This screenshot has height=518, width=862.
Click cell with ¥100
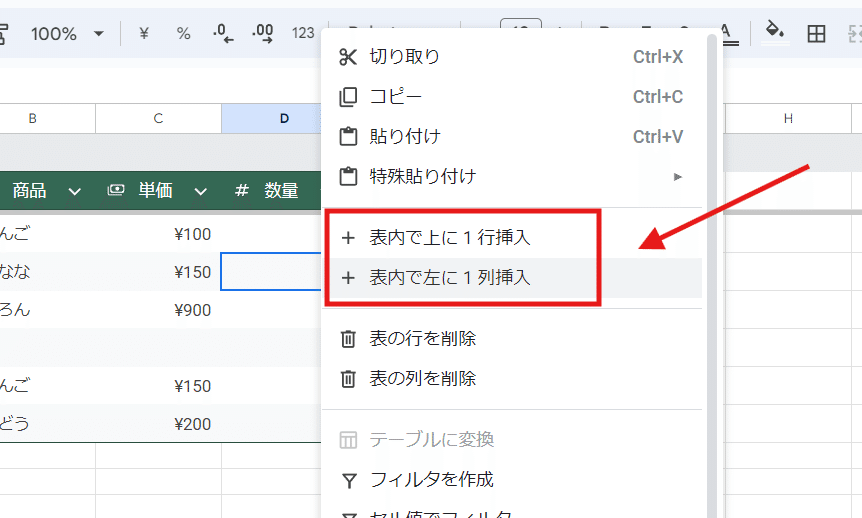click(x=158, y=234)
